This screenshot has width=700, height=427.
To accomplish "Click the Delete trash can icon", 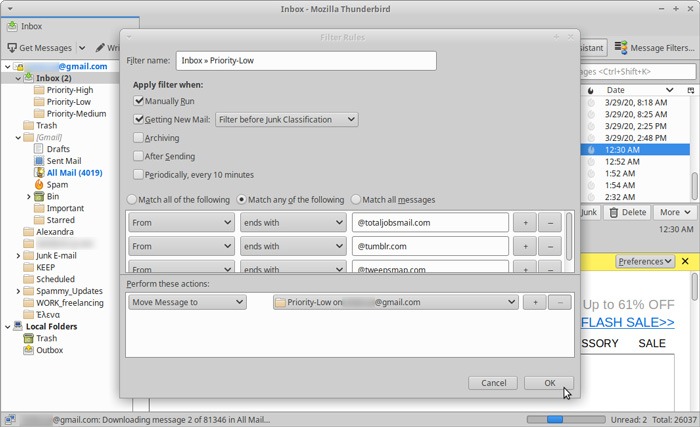I will (614, 212).
